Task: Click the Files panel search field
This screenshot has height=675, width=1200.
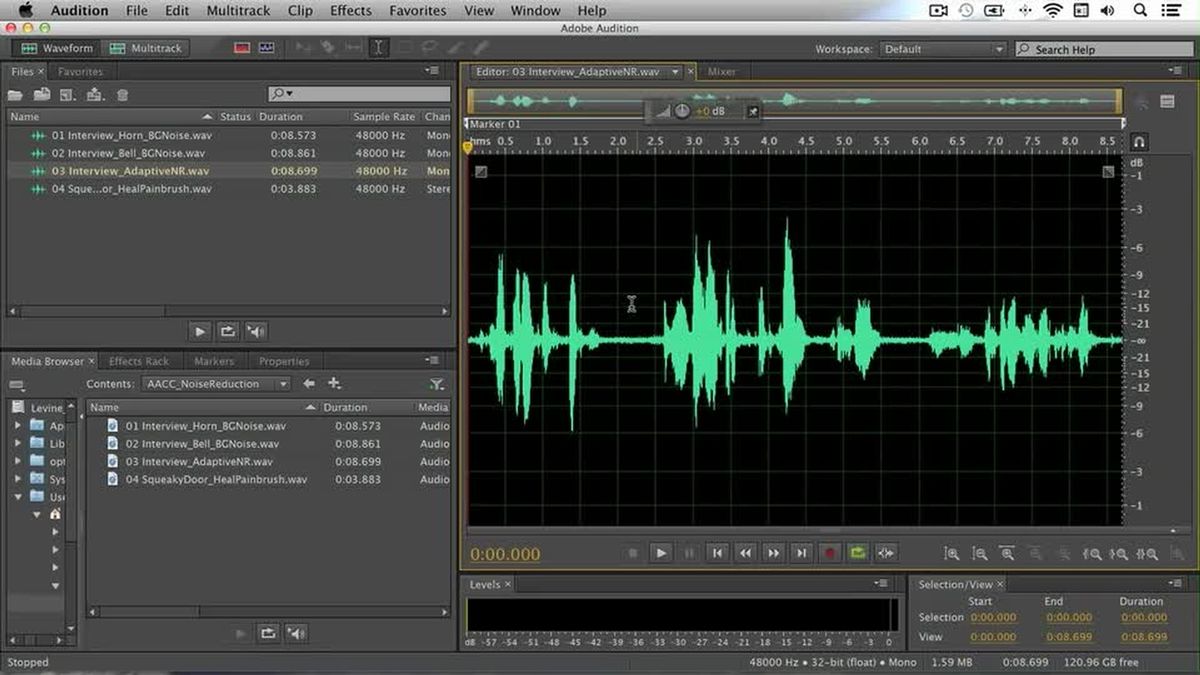Action: coord(358,93)
